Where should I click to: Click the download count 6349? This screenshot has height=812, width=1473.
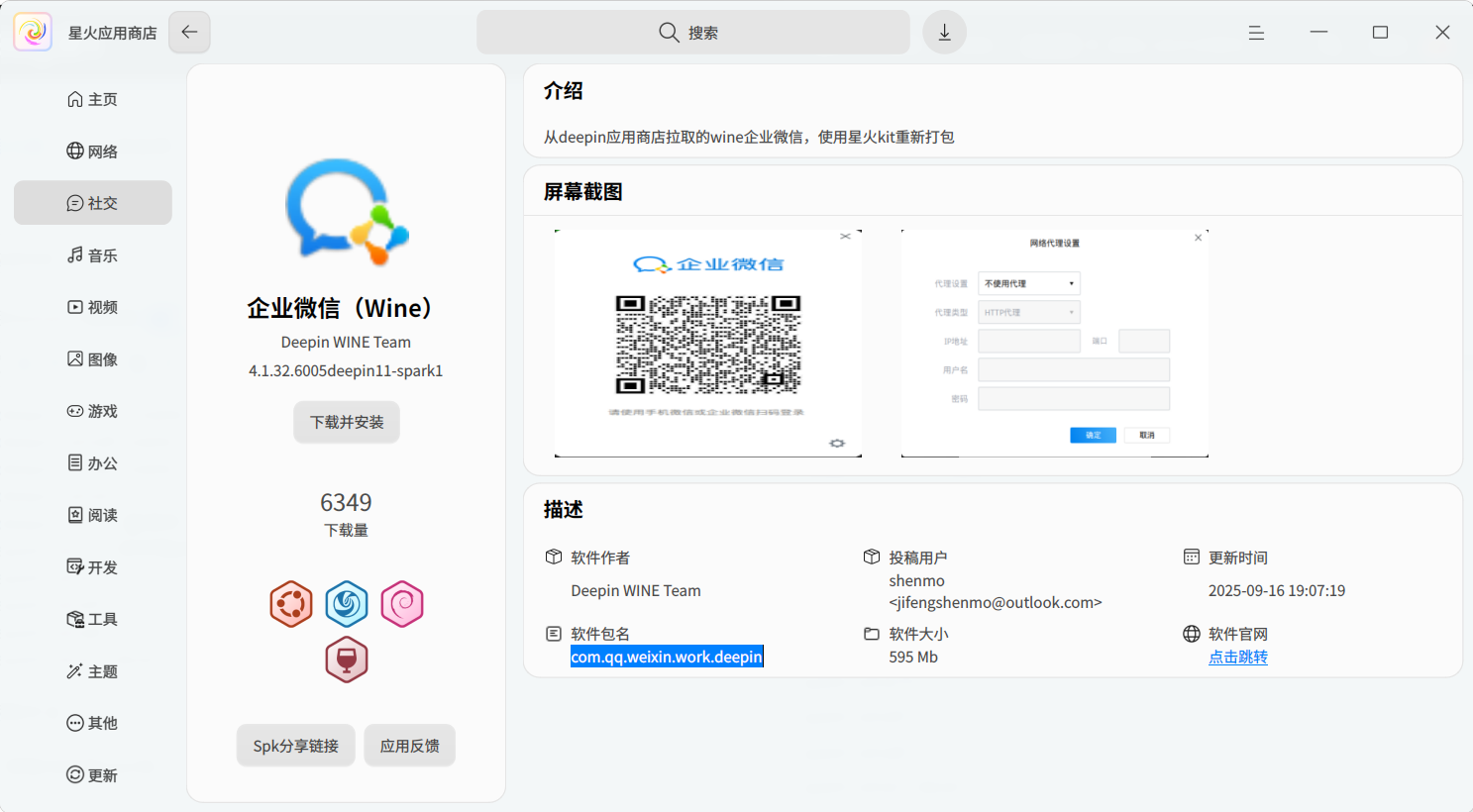tap(346, 502)
